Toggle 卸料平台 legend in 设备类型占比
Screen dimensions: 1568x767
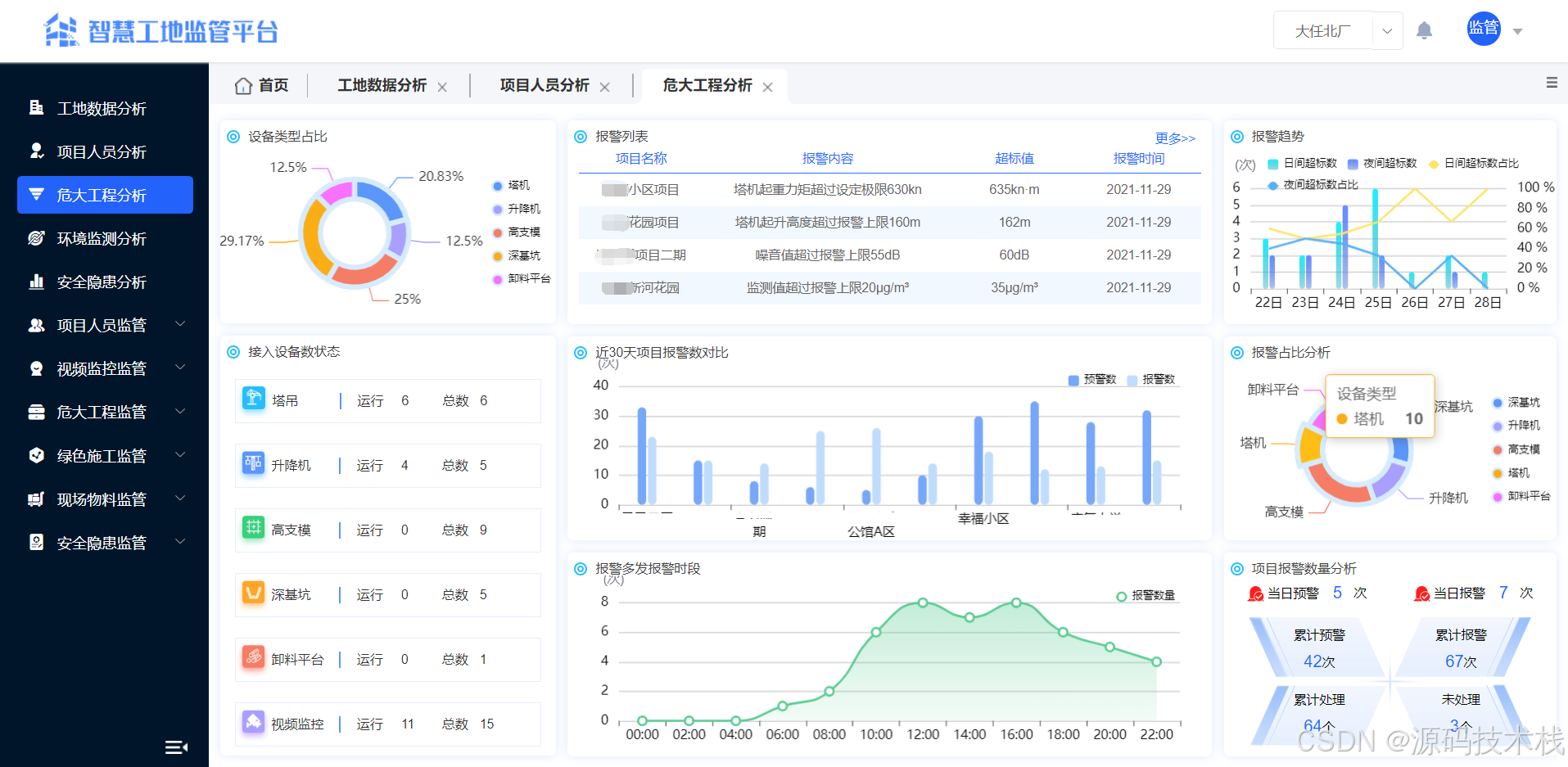point(522,278)
